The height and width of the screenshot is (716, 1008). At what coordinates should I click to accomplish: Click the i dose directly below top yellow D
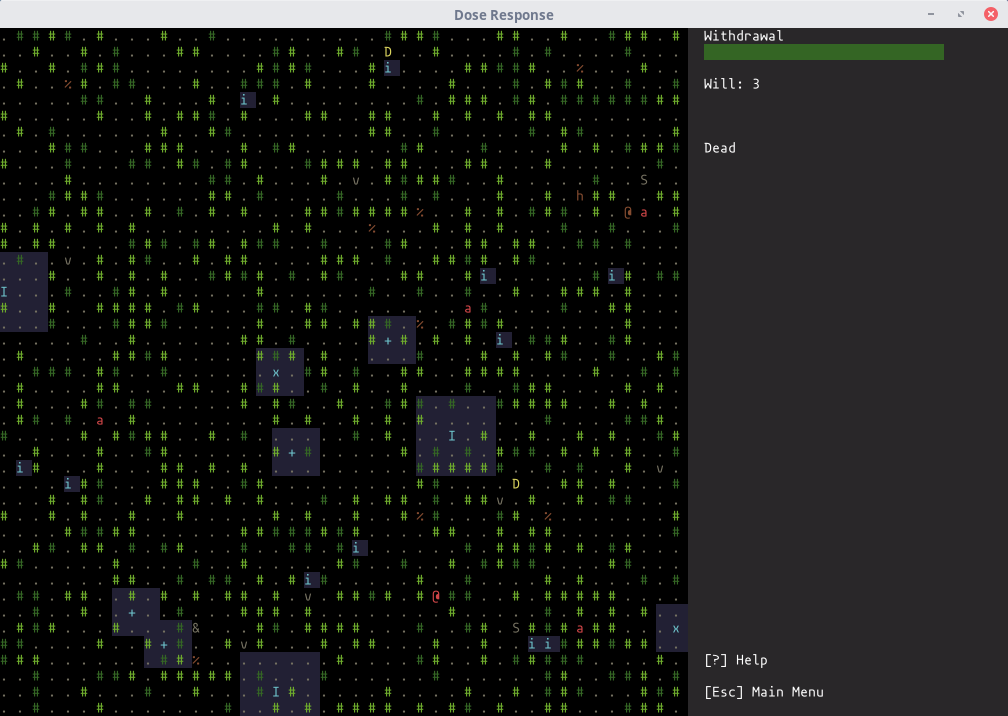click(x=388, y=68)
